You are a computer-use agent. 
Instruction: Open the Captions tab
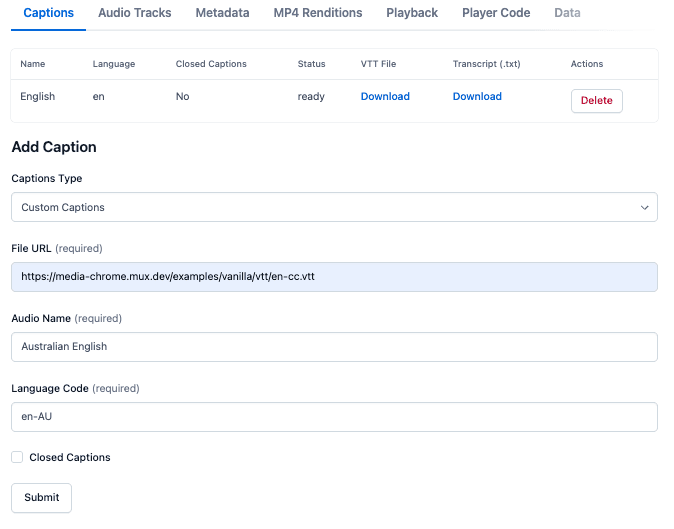48,13
